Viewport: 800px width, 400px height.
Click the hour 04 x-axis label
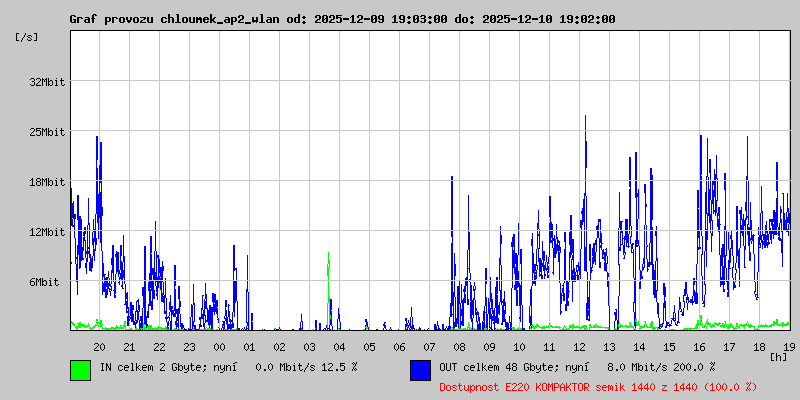click(x=339, y=347)
